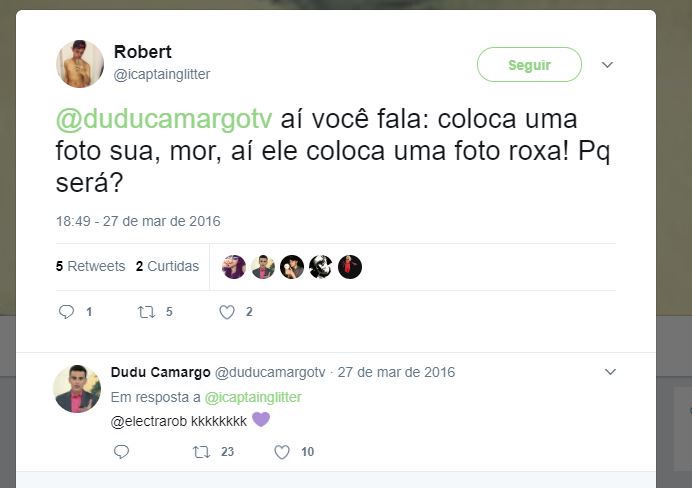This screenshot has height=488, width=692.
Task: Open Robert's profile picture
Action: 80,64
